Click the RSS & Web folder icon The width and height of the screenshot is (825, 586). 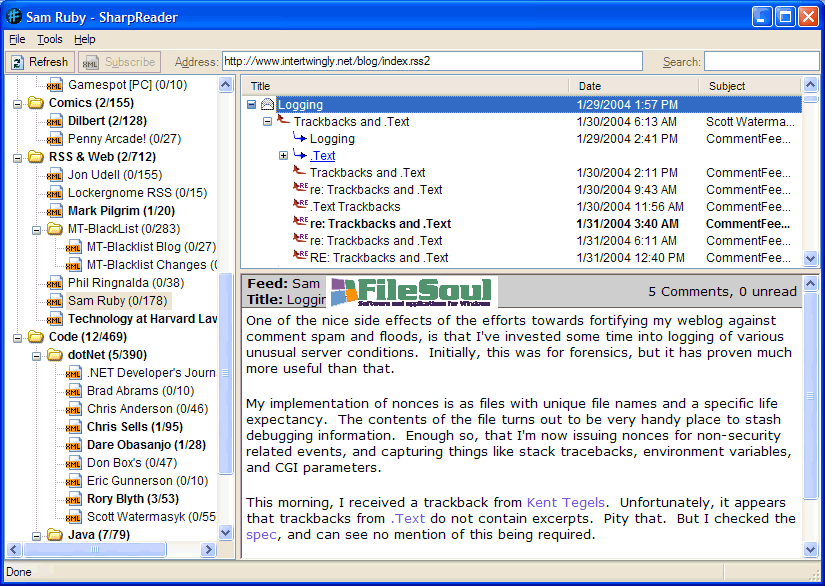[x=35, y=157]
